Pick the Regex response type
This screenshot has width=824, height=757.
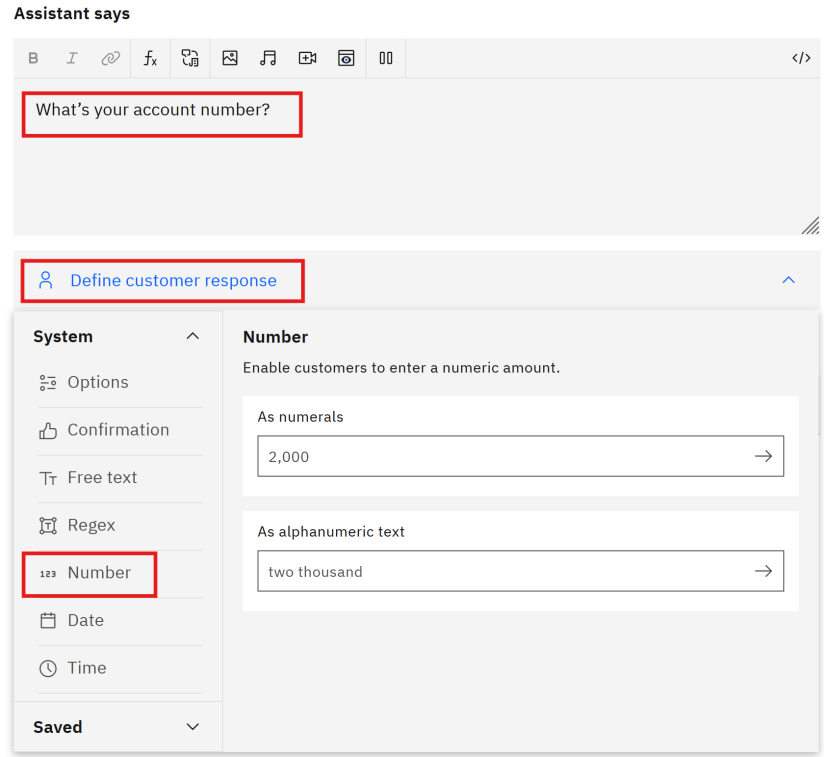pyautogui.click(x=91, y=525)
